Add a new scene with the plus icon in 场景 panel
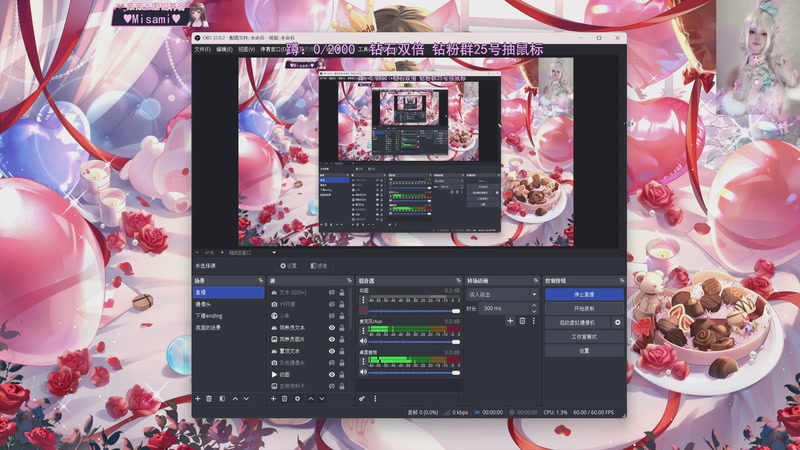The image size is (800, 450). click(x=198, y=398)
